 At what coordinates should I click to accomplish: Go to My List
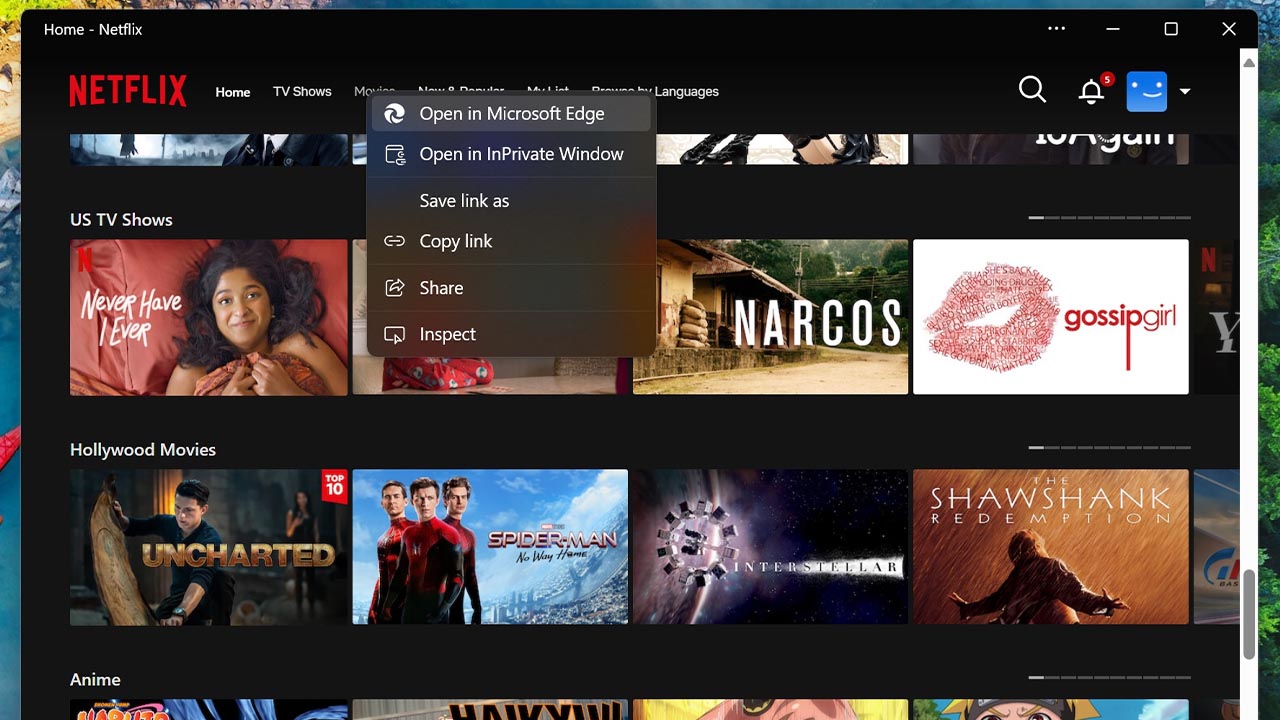coord(547,91)
